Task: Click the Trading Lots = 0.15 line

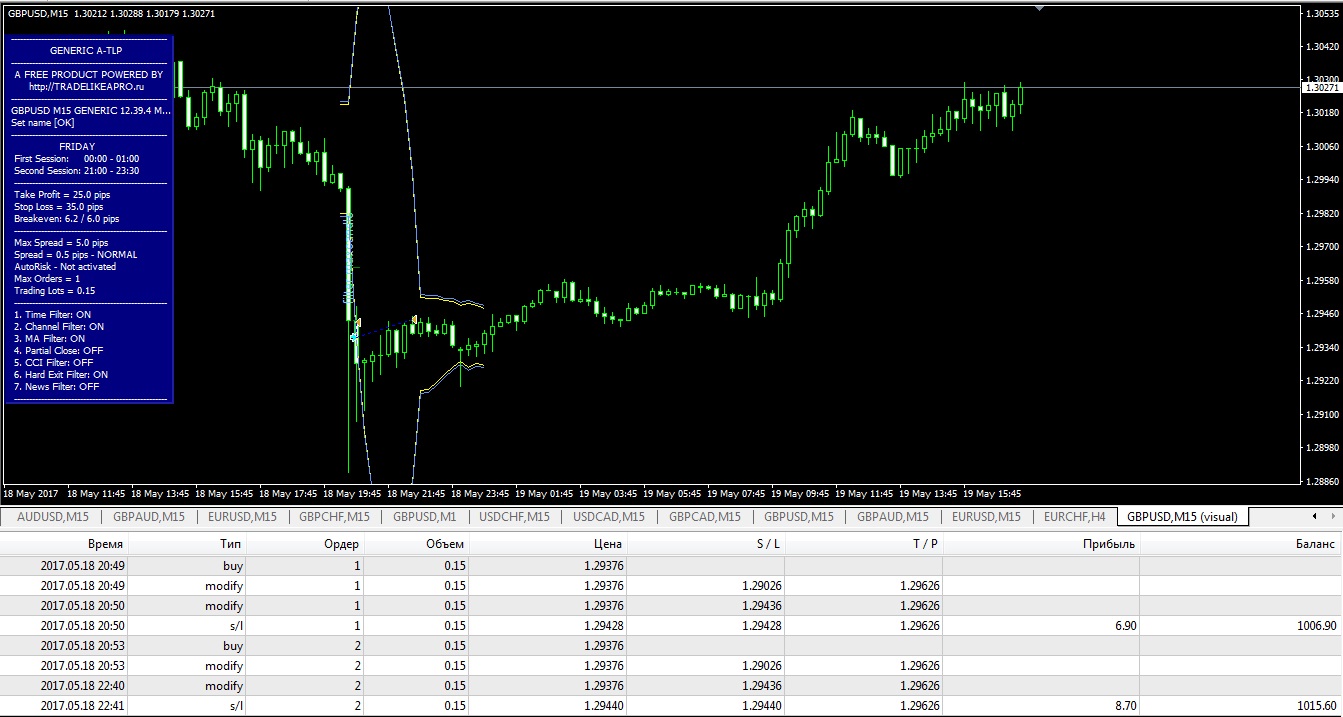Action: (55, 291)
